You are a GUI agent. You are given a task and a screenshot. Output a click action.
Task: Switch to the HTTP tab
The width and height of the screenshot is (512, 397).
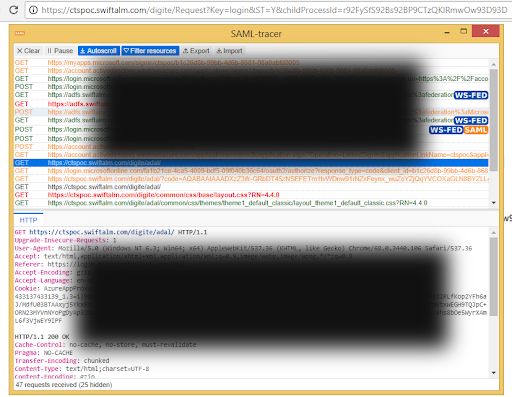28,220
